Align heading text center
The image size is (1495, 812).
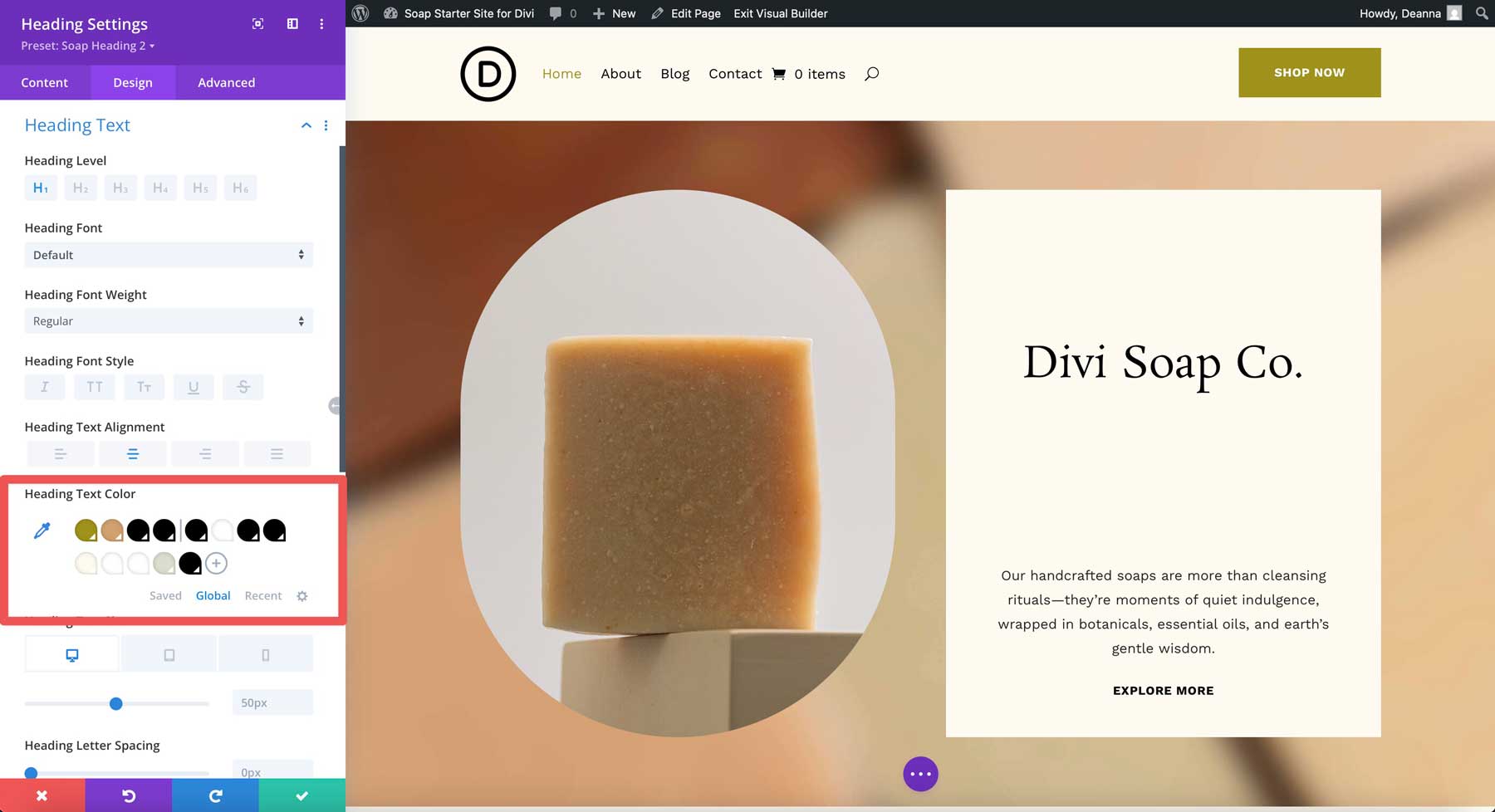(x=133, y=454)
